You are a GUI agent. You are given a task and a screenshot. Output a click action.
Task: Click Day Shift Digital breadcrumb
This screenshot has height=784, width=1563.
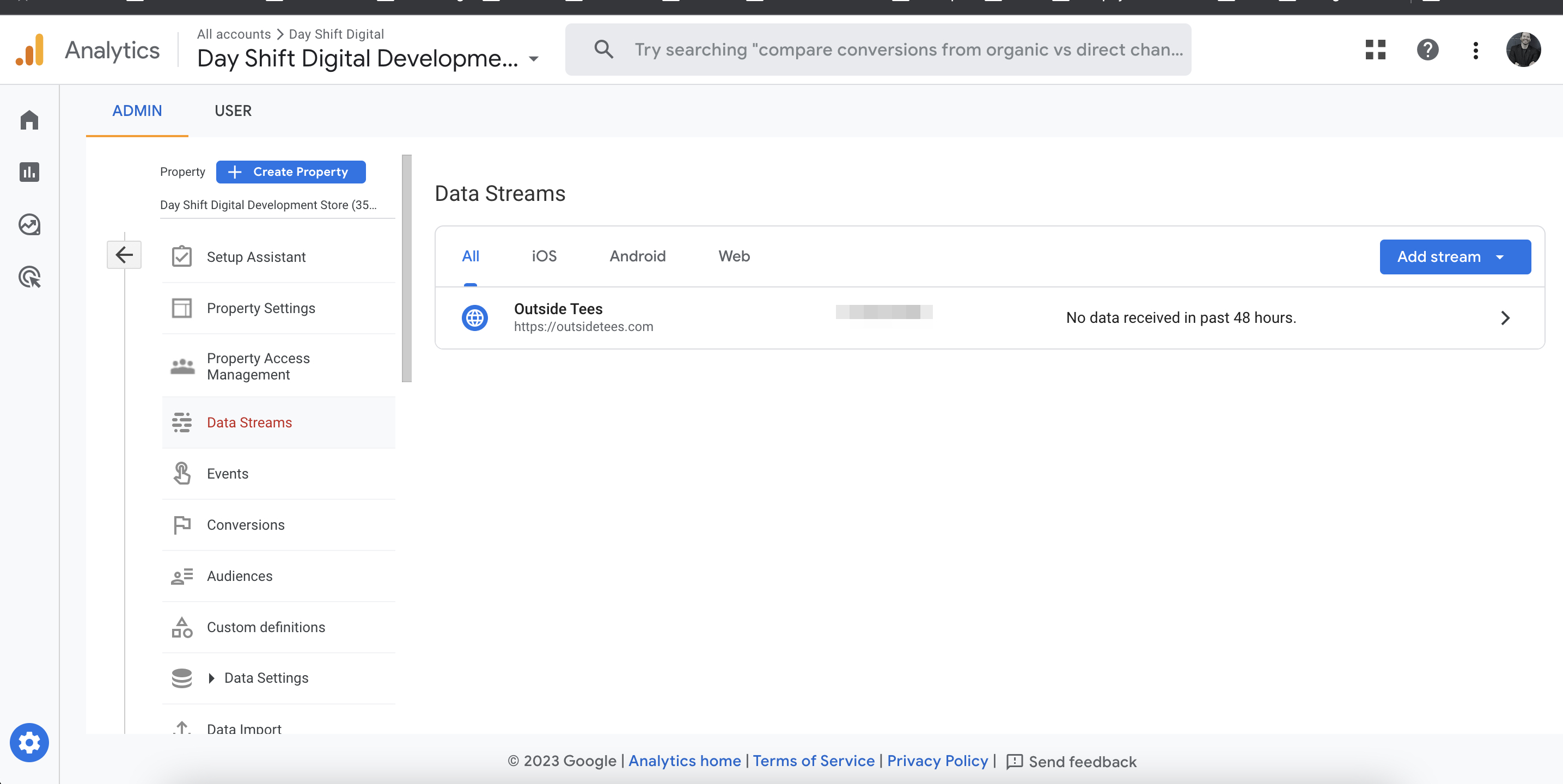(336, 34)
